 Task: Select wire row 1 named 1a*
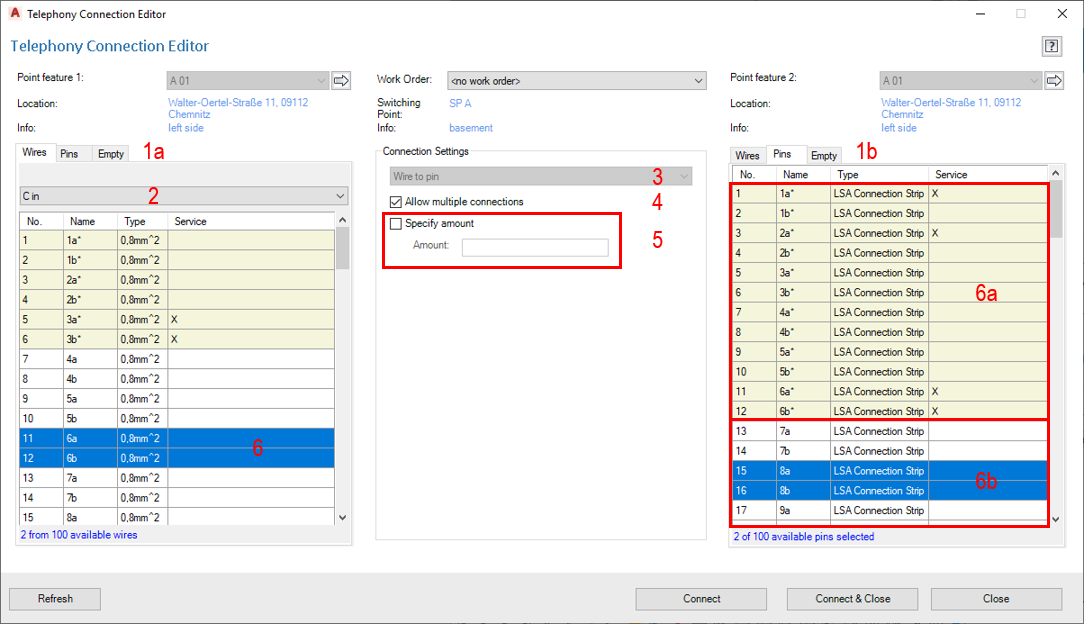click(177, 240)
